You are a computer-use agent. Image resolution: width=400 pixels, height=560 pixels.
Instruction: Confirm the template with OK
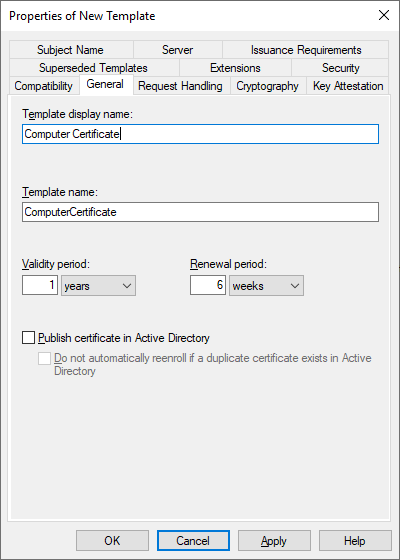(x=112, y=541)
